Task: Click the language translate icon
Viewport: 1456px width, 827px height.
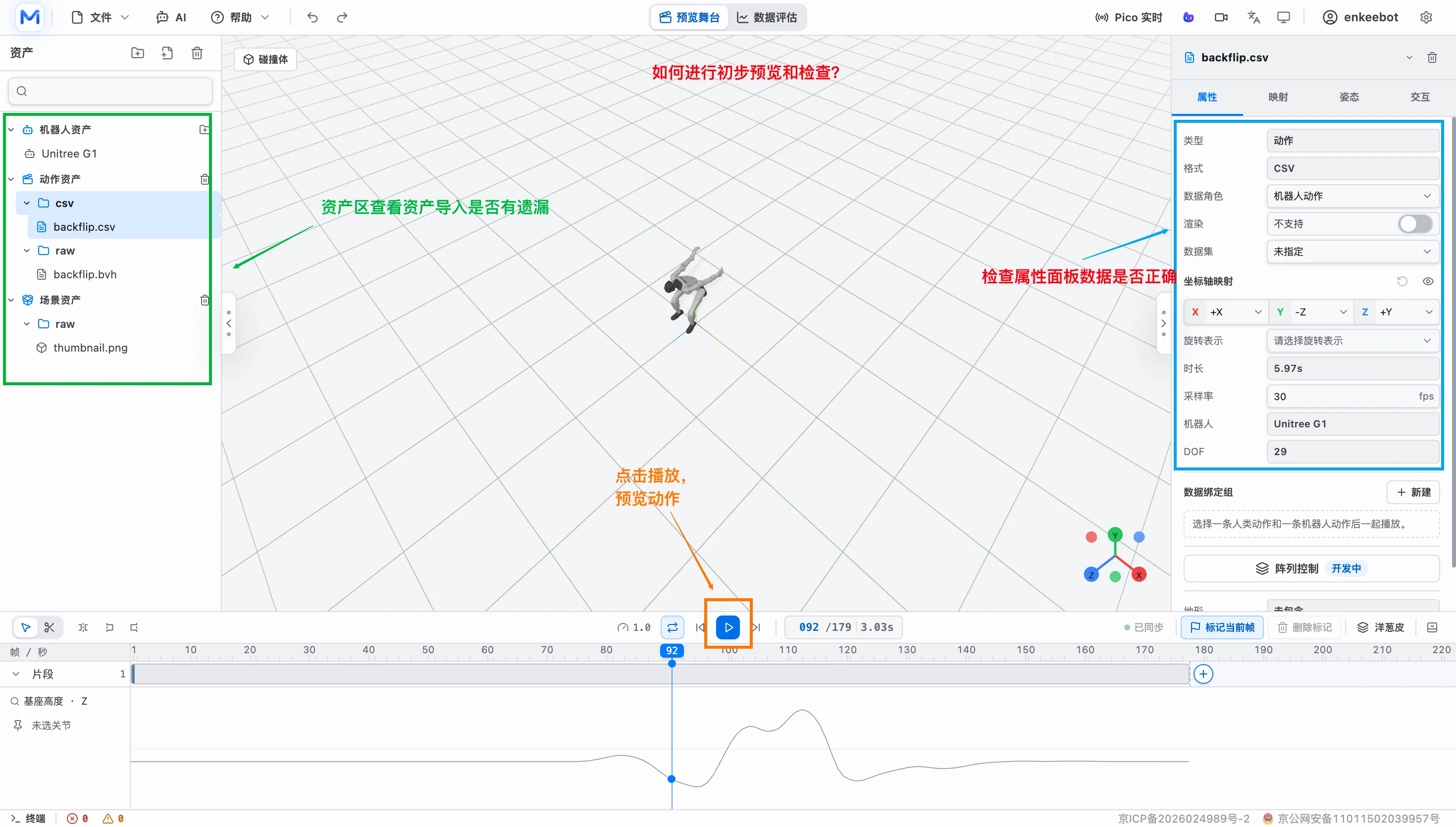Action: tap(1253, 18)
